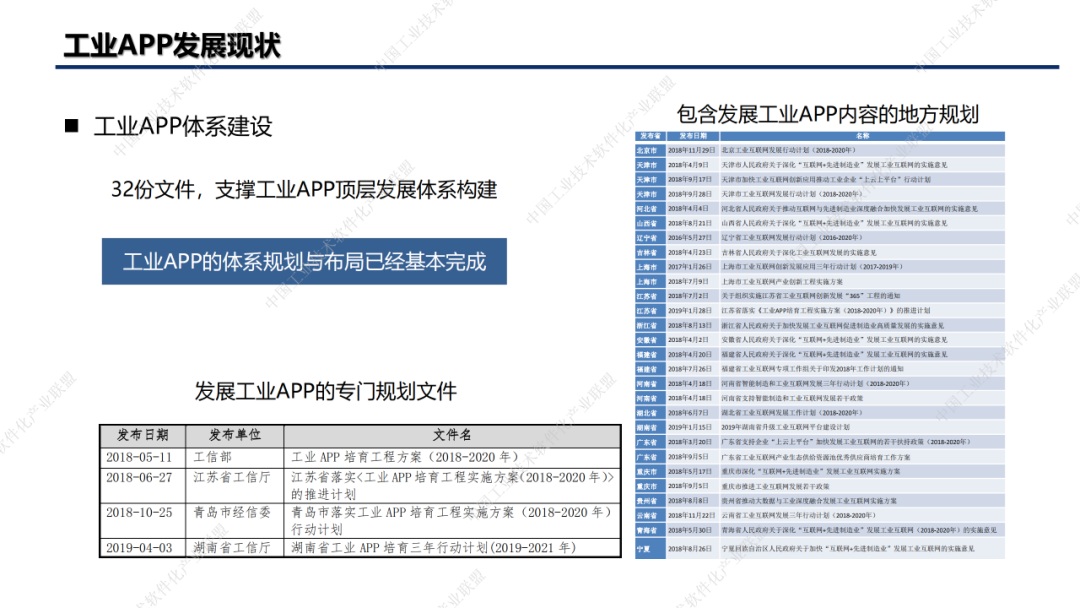Select the 江苏省工信厅 cell
This screenshot has width=1080, height=608.
pos(232,478)
